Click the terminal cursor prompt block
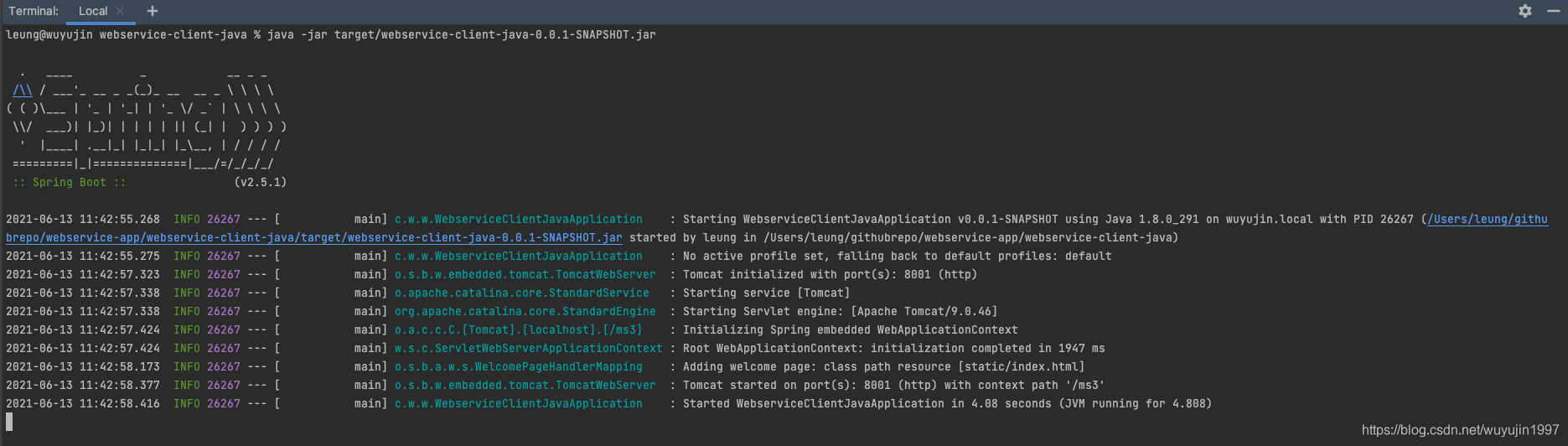The image size is (1568, 446). tap(9, 422)
